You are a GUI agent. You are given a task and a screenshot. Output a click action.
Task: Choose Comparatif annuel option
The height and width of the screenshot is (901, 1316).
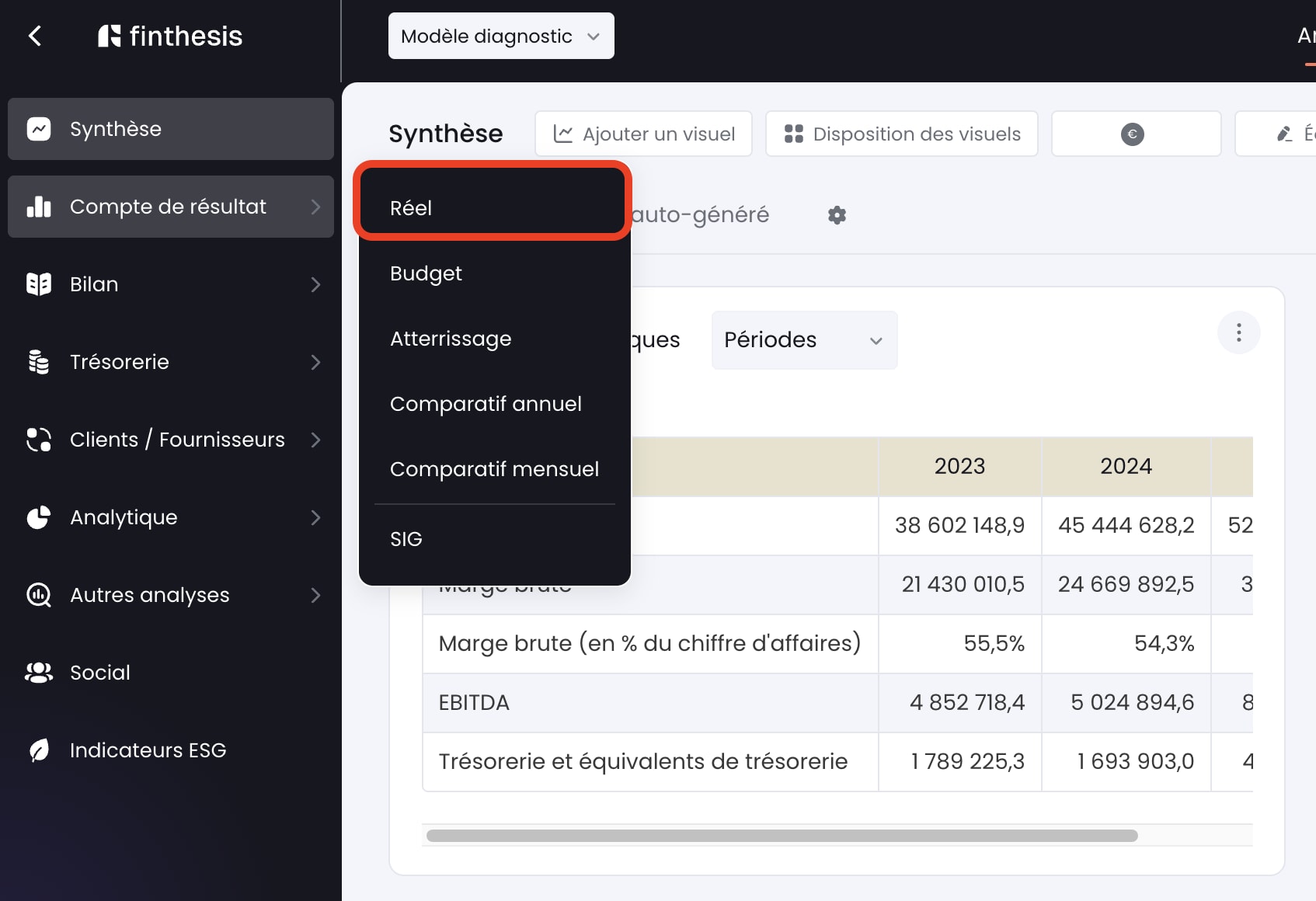(x=494, y=404)
